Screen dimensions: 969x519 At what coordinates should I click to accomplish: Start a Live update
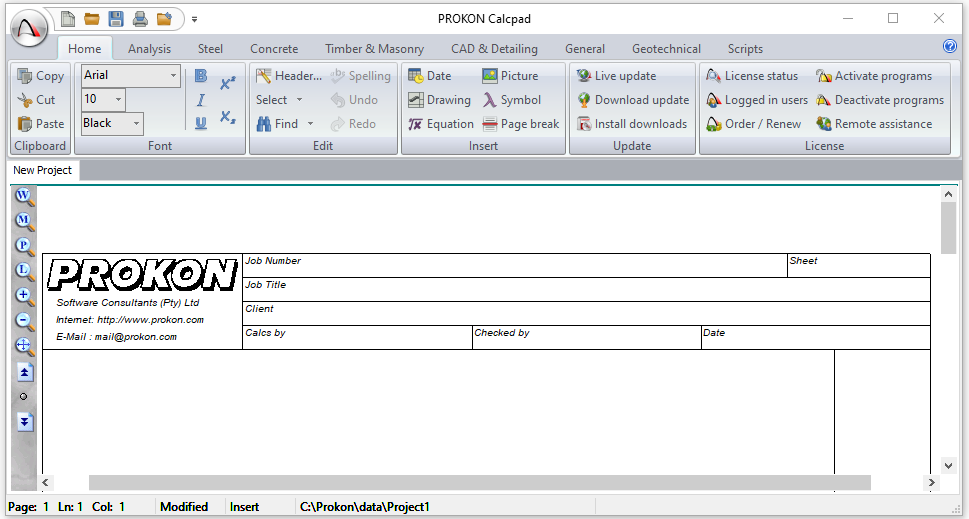[x=616, y=76]
